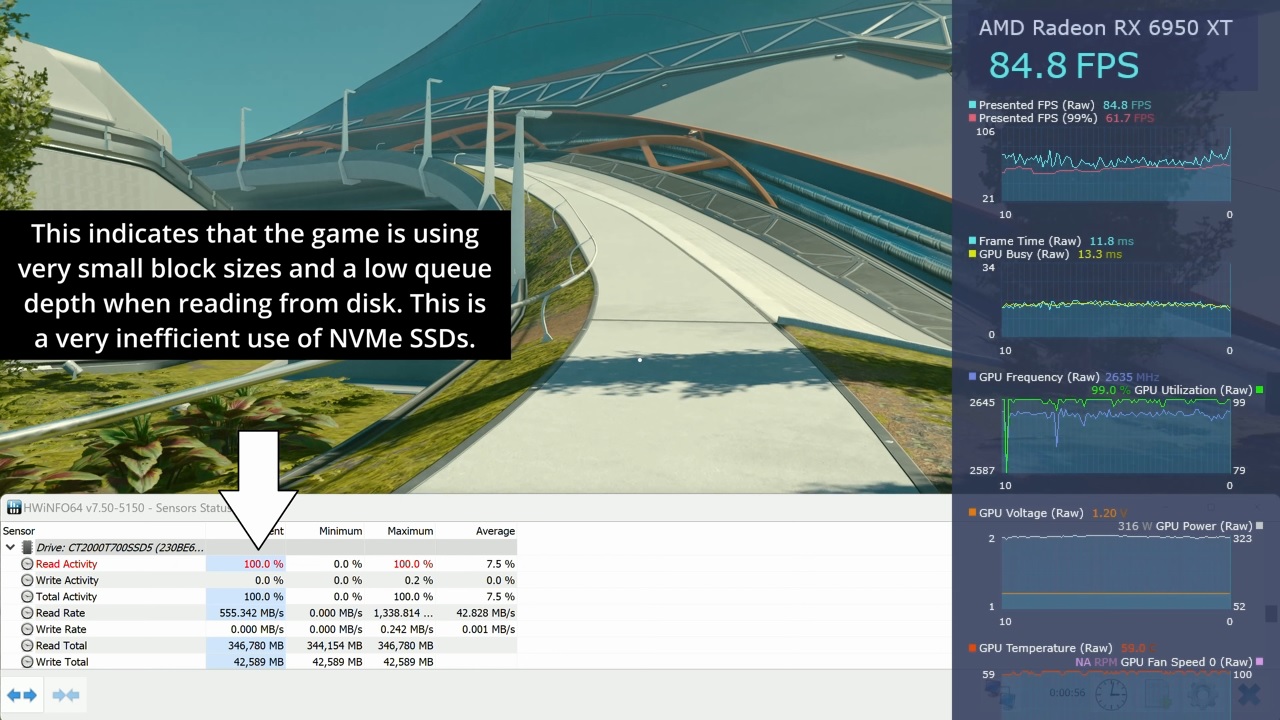Click the GPU Voltage (Raw) orange legend square

click(x=972, y=513)
